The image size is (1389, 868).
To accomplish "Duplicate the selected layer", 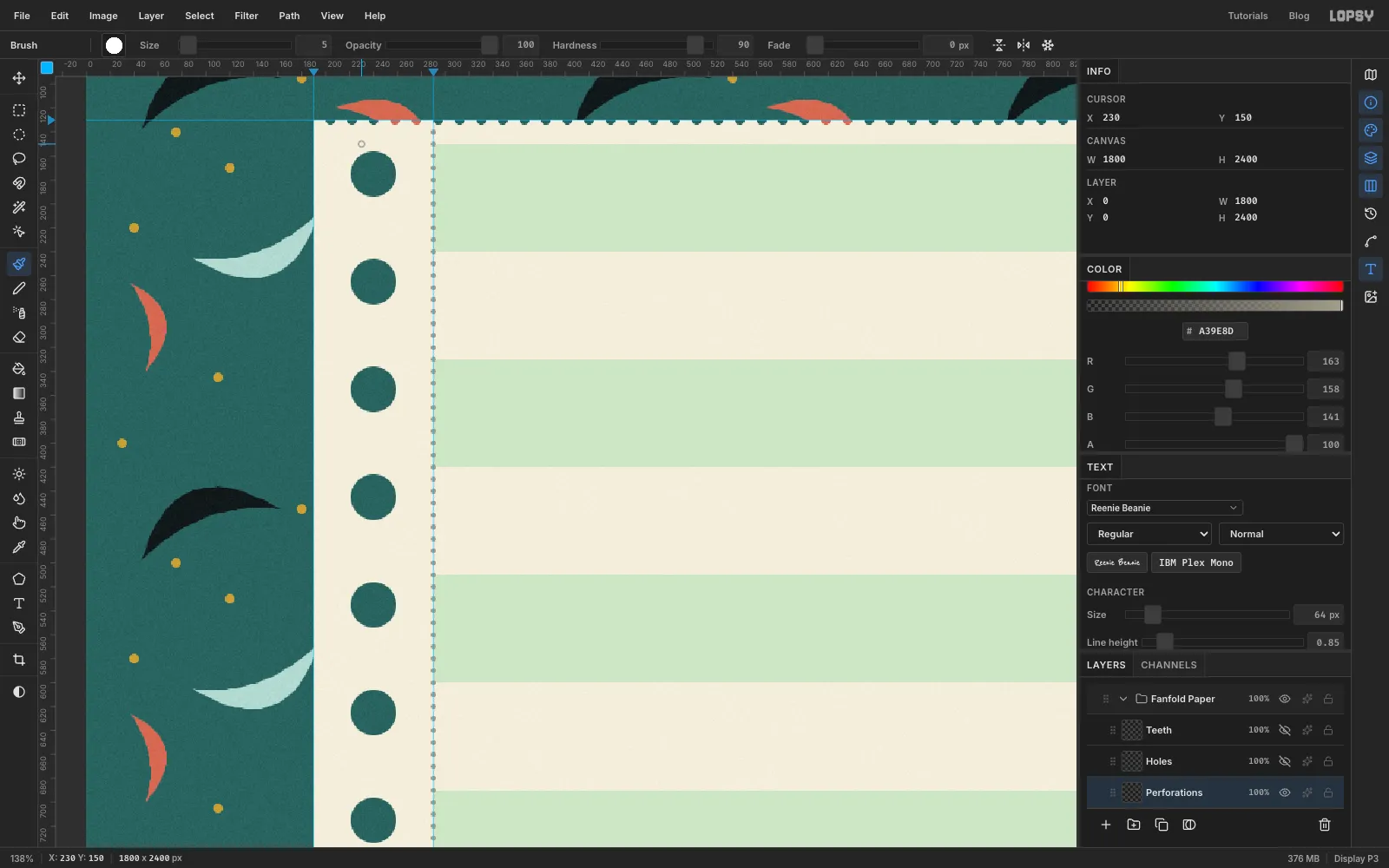I will pos(1162,825).
